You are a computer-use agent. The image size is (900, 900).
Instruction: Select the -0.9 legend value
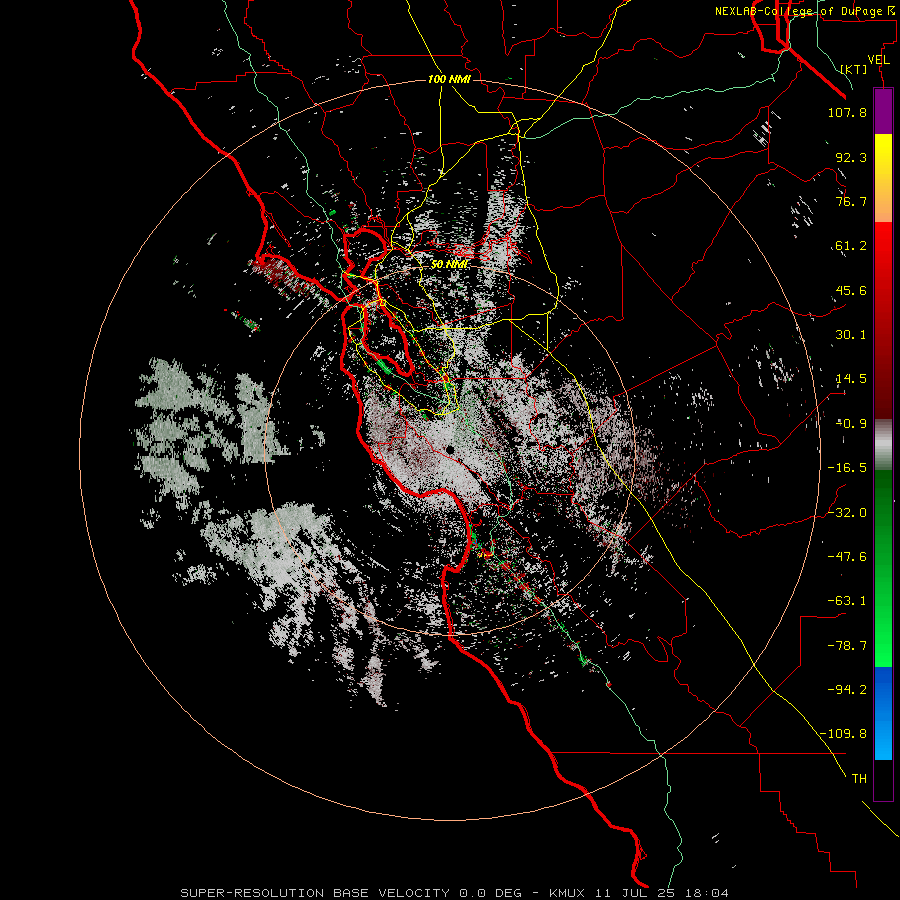851,424
